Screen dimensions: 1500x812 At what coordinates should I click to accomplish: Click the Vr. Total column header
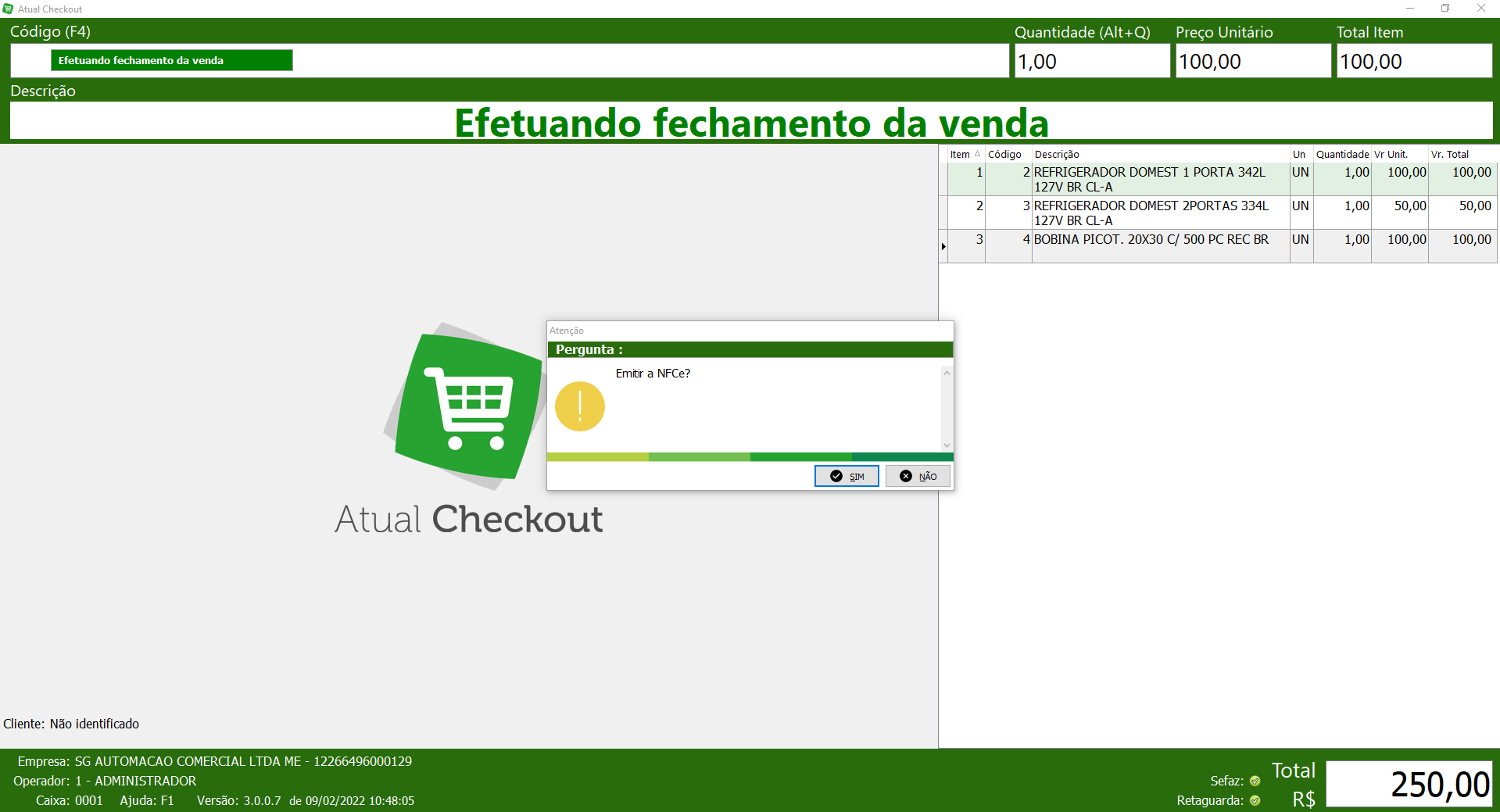(1462, 154)
